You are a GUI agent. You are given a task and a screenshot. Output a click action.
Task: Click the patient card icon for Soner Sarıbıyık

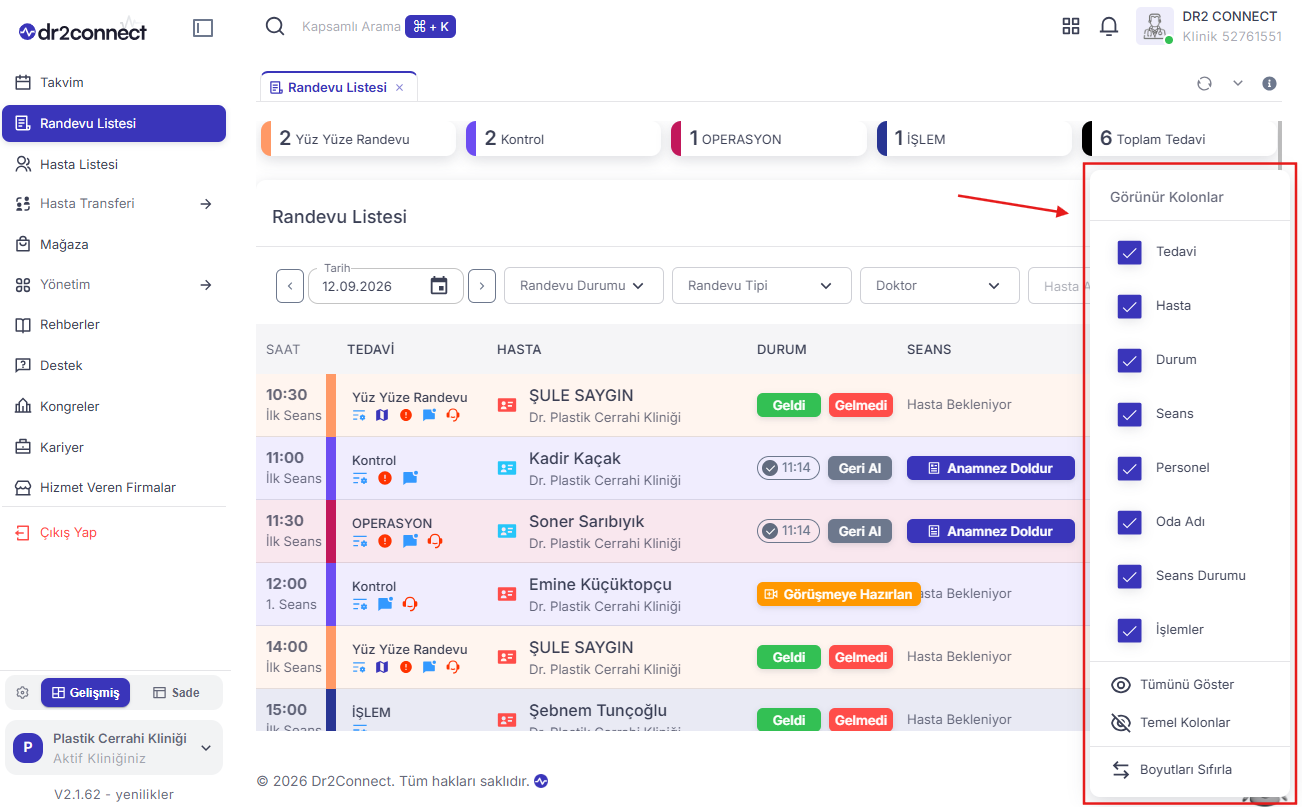click(507, 530)
